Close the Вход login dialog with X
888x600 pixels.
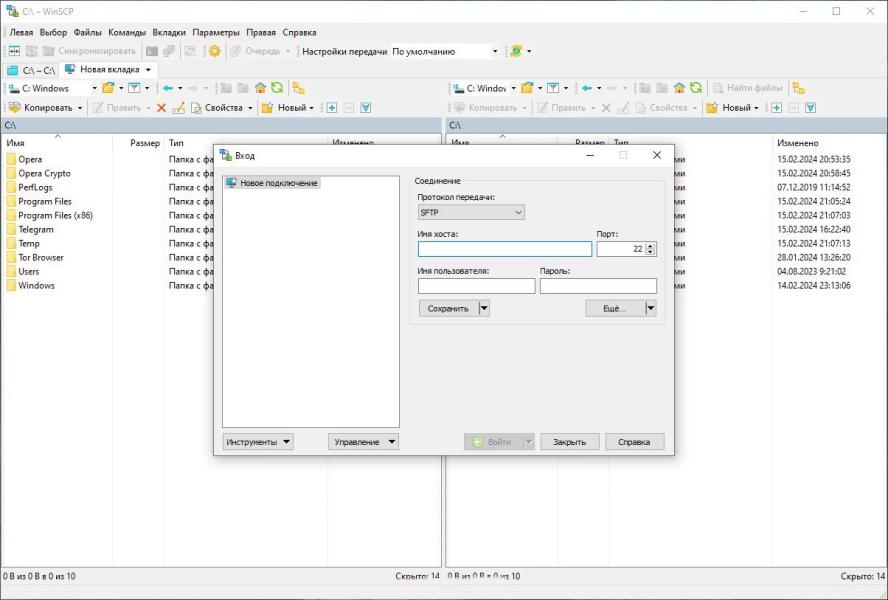point(657,155)
